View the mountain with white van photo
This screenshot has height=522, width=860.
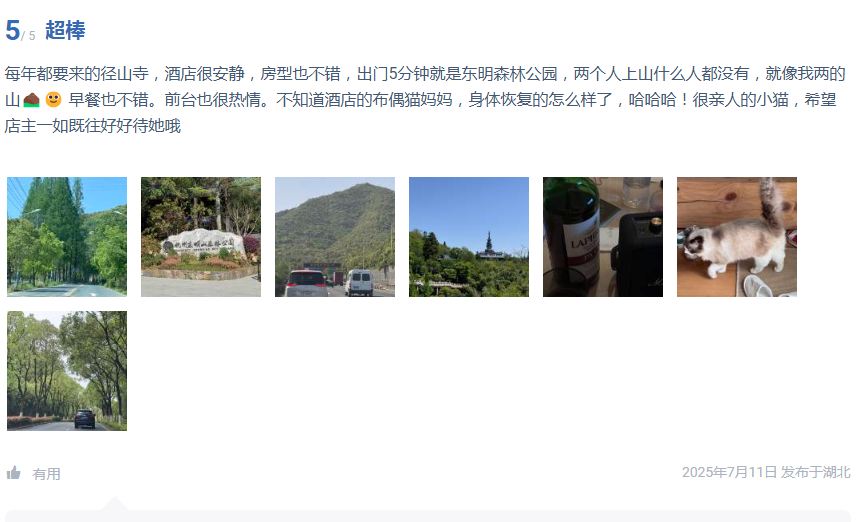335,237
